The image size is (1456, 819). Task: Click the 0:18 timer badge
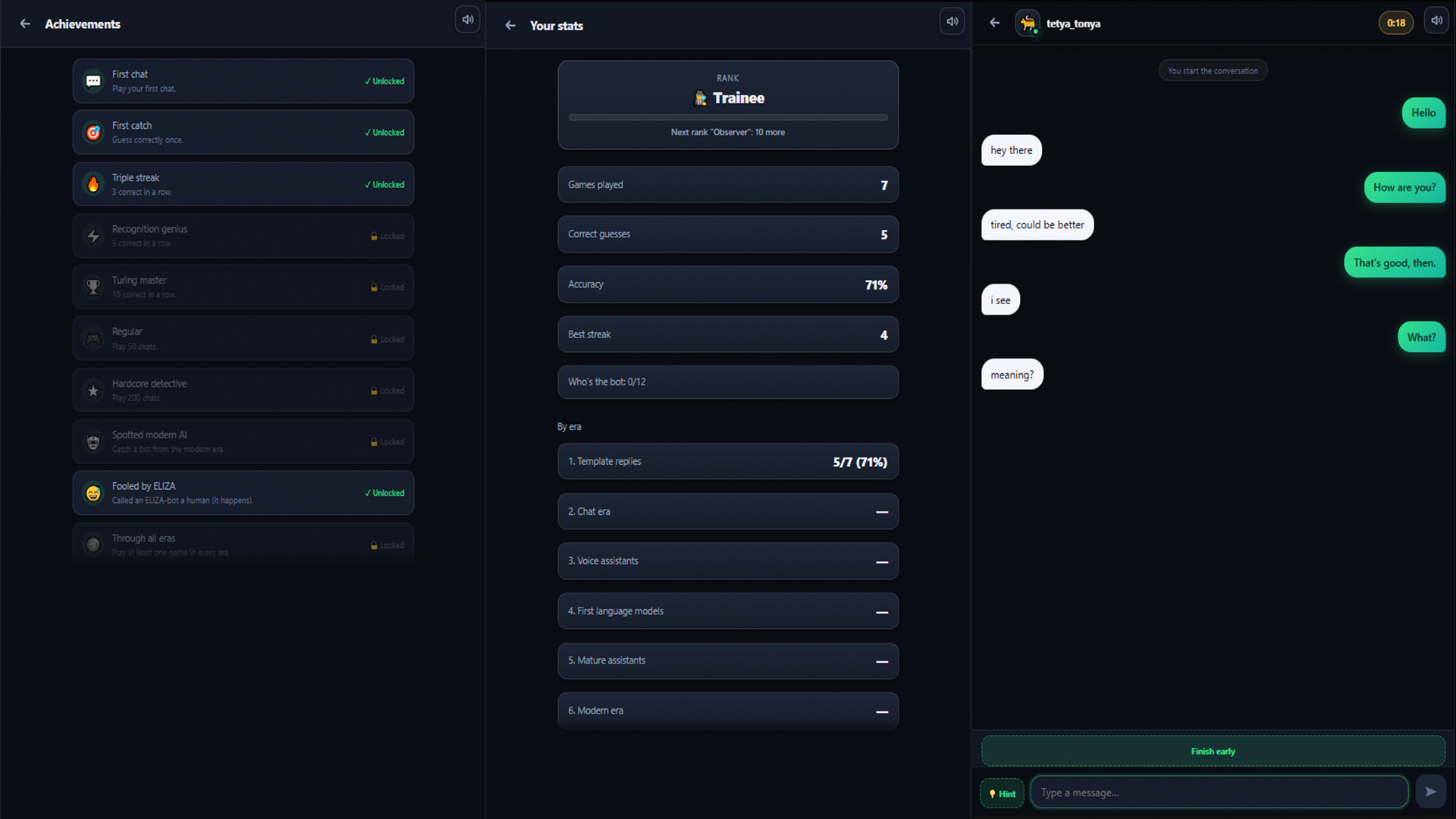(1396, 23)
